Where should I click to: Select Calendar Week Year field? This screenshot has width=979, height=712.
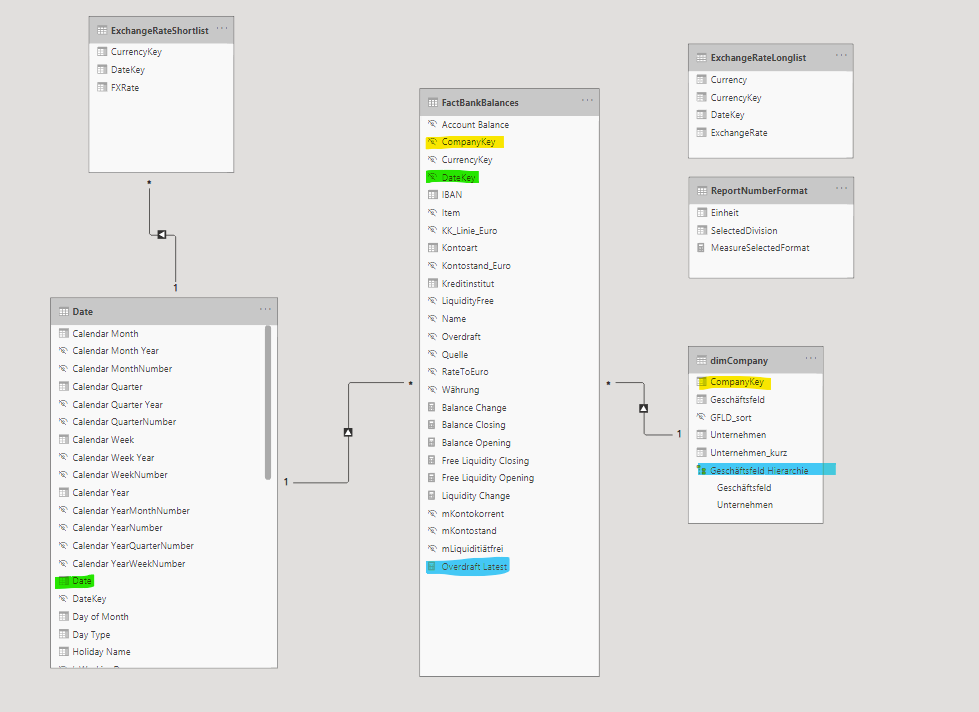[113, 457]
